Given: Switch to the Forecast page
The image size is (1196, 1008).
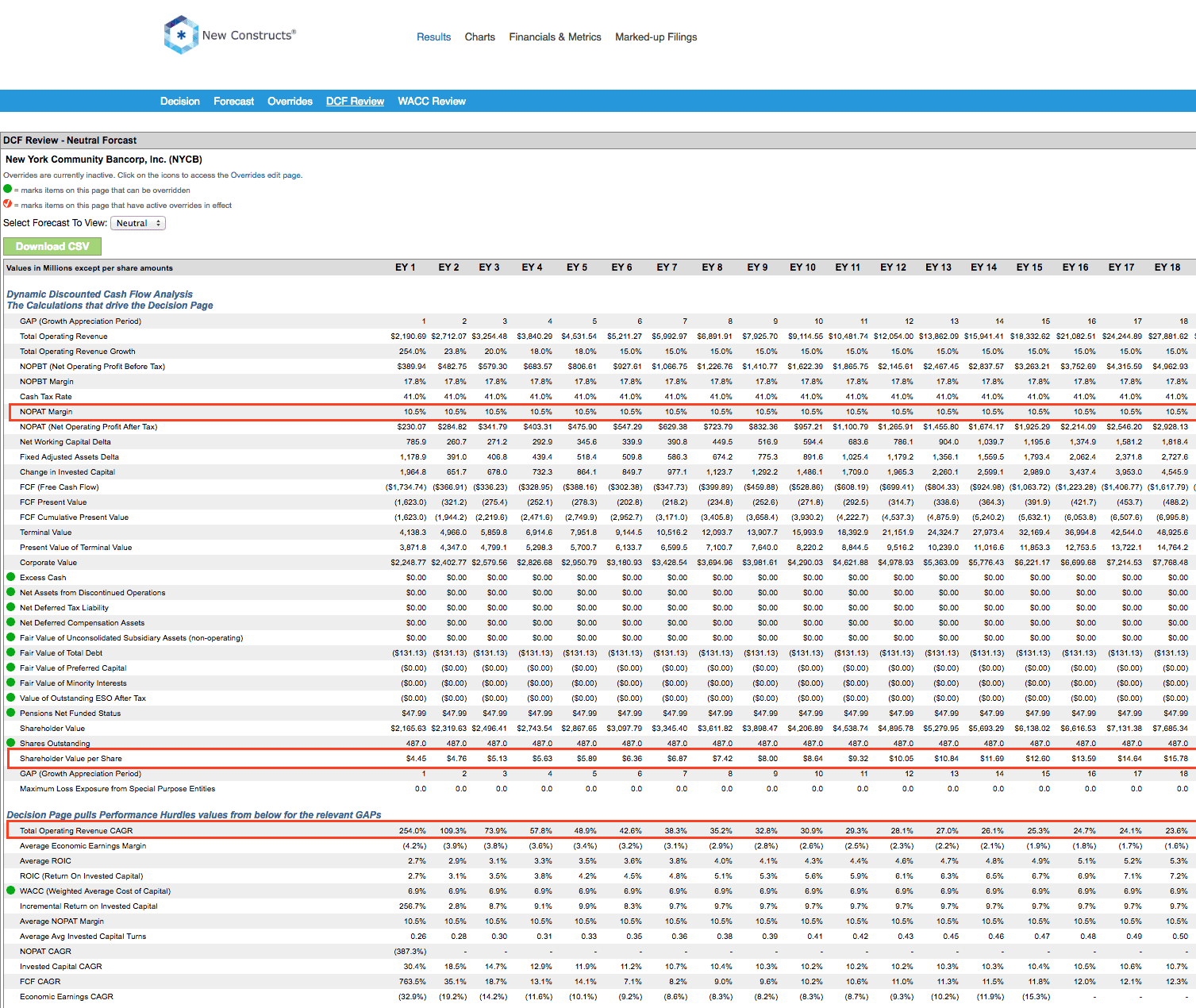Looking at the screenshot, I should click(234, 101).
